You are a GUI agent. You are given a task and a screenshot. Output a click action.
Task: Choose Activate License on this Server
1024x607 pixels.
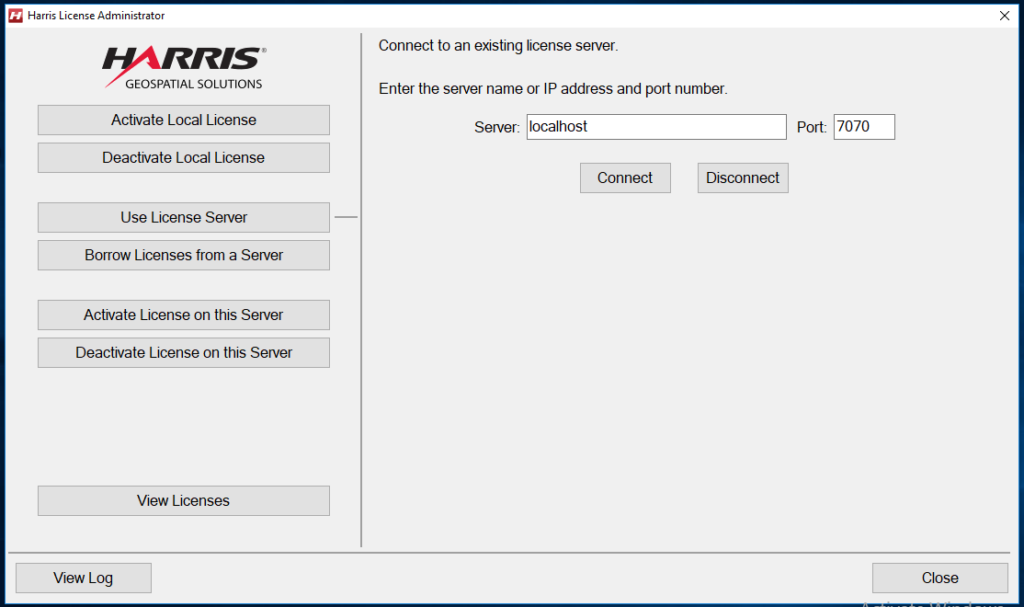(183, 315)
